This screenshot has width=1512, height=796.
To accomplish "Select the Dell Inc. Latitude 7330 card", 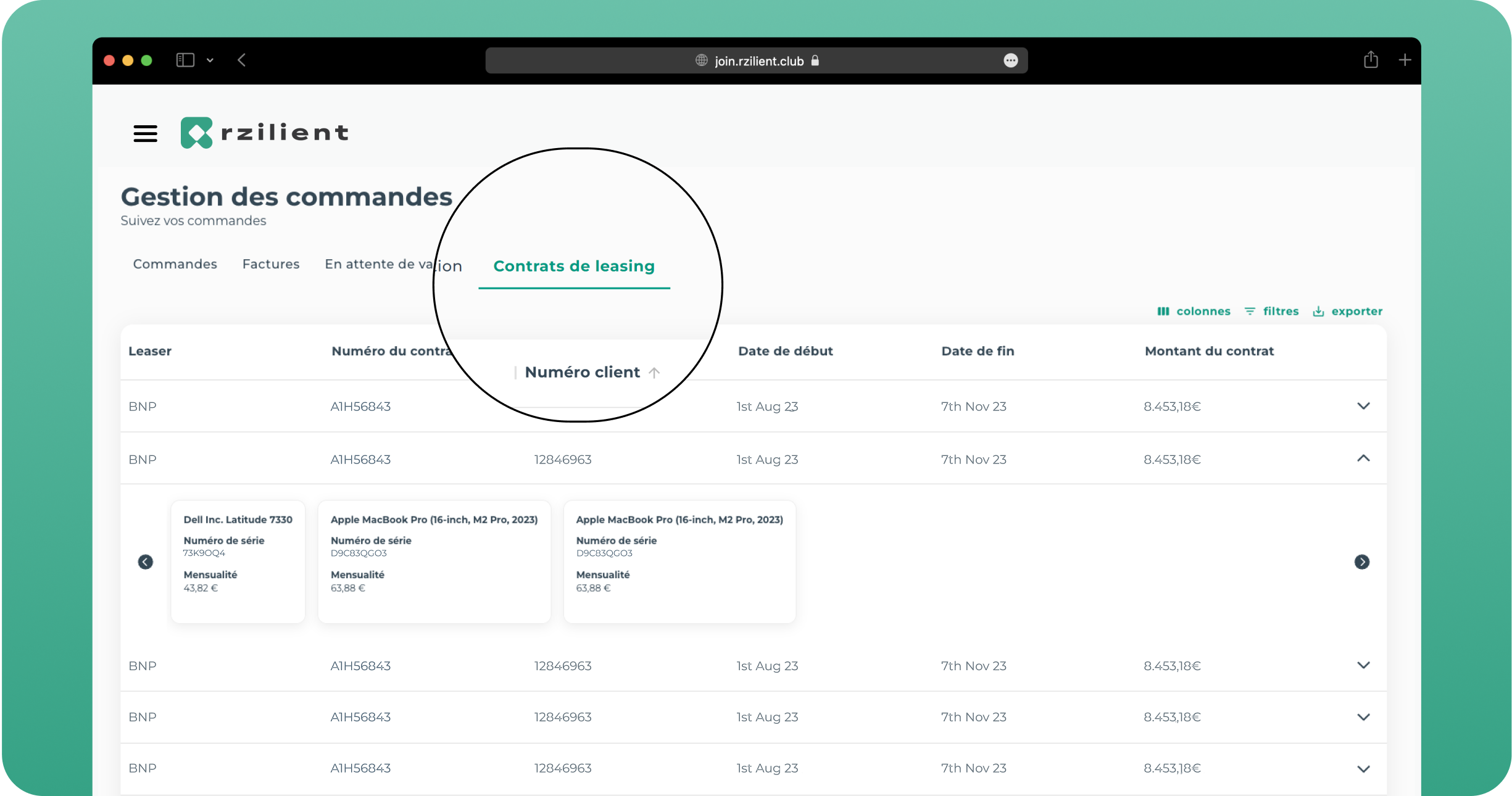I will 238,560.
